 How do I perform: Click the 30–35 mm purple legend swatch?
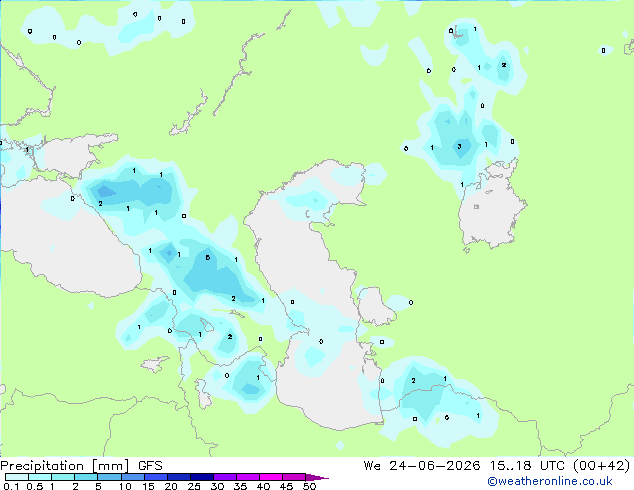(224, 477)
